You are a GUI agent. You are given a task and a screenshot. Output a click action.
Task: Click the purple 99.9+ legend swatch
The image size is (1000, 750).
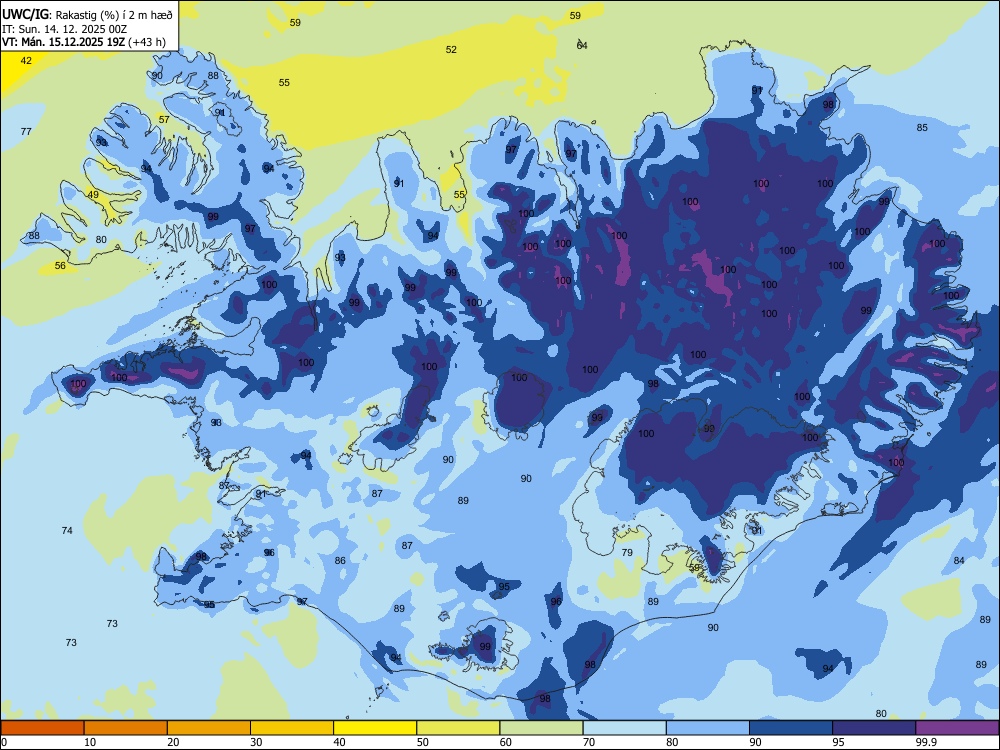point(957,728)
